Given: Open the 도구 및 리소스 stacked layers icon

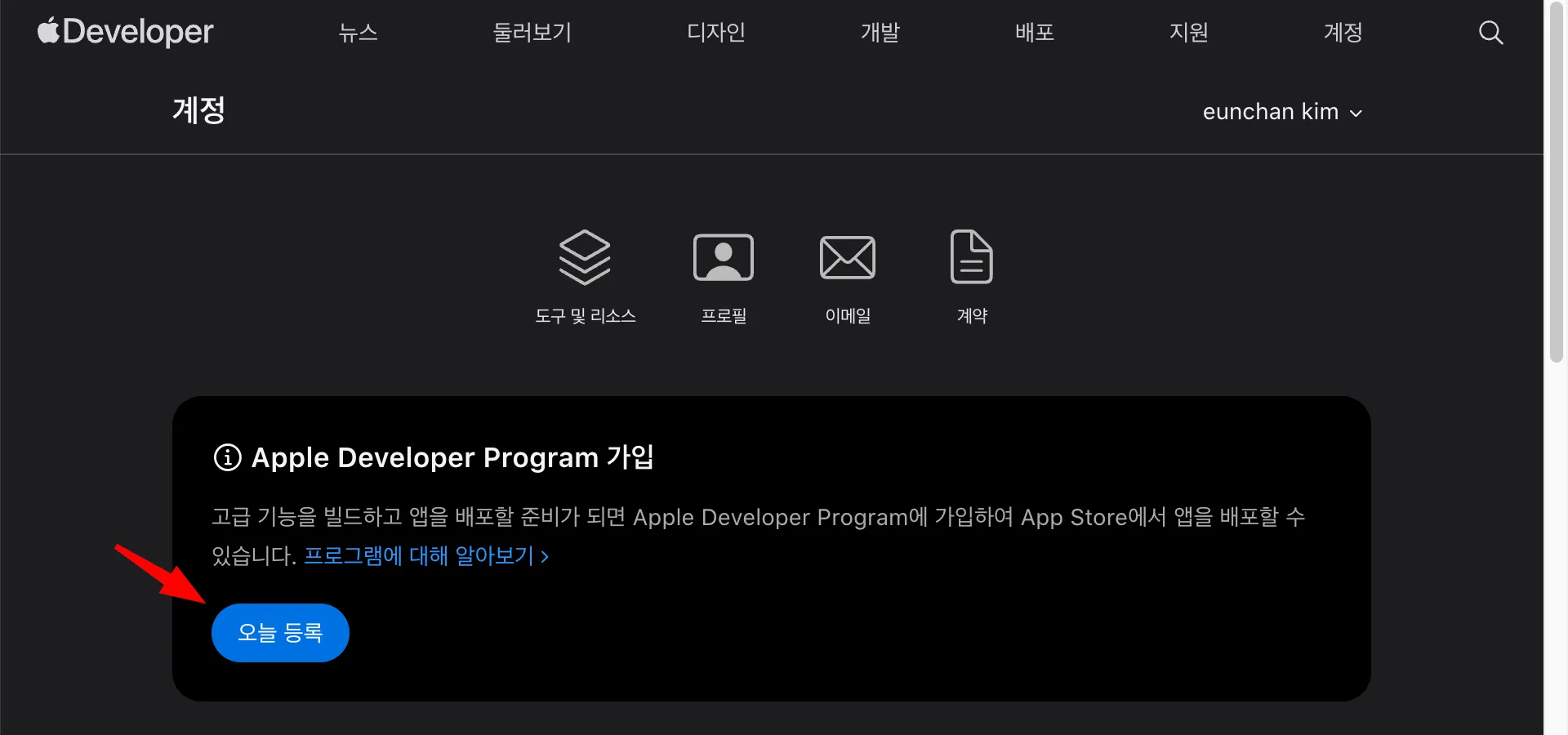Looking at the screenshot, I should (x=585, y=257).
